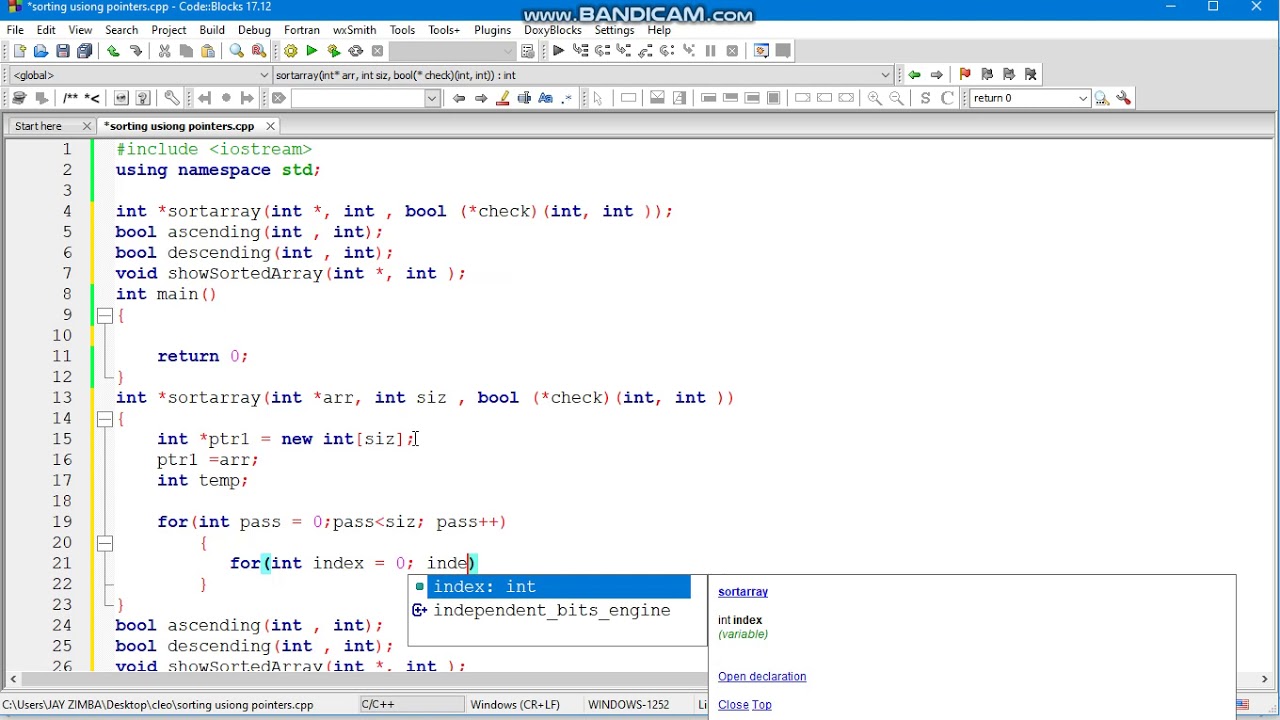The width and height of the screenshot is (1280, 720).
Task: Click the Close link in the documentation popup
Action: [x=733, y=705]
